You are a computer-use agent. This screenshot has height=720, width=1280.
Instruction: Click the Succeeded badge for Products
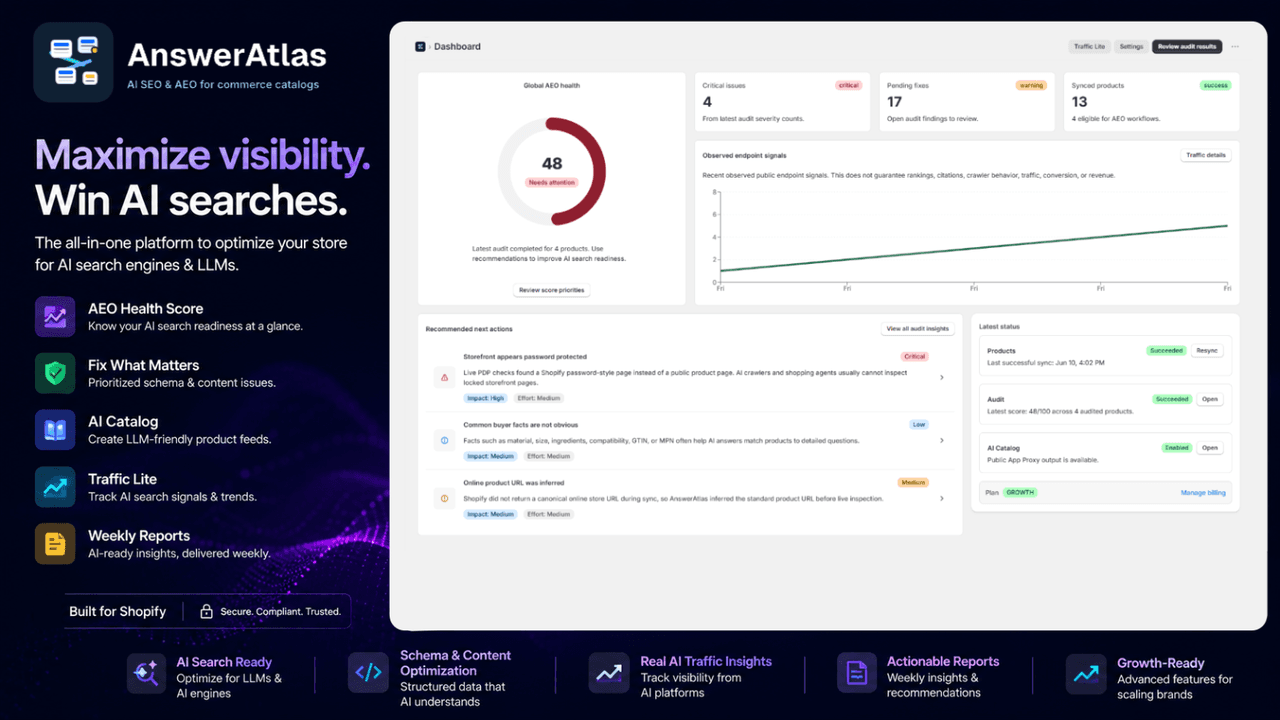(1167, 351)
